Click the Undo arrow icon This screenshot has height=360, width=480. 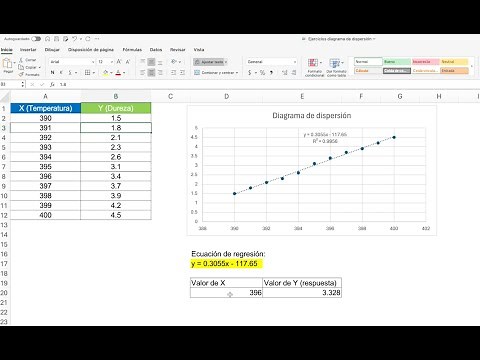(74, 39)
